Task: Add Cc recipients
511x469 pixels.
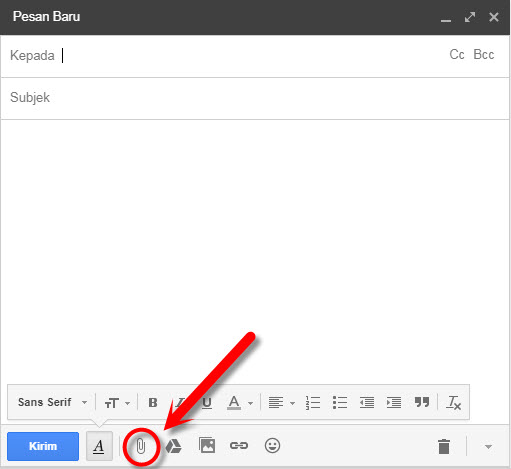Action: click(457, 55)
